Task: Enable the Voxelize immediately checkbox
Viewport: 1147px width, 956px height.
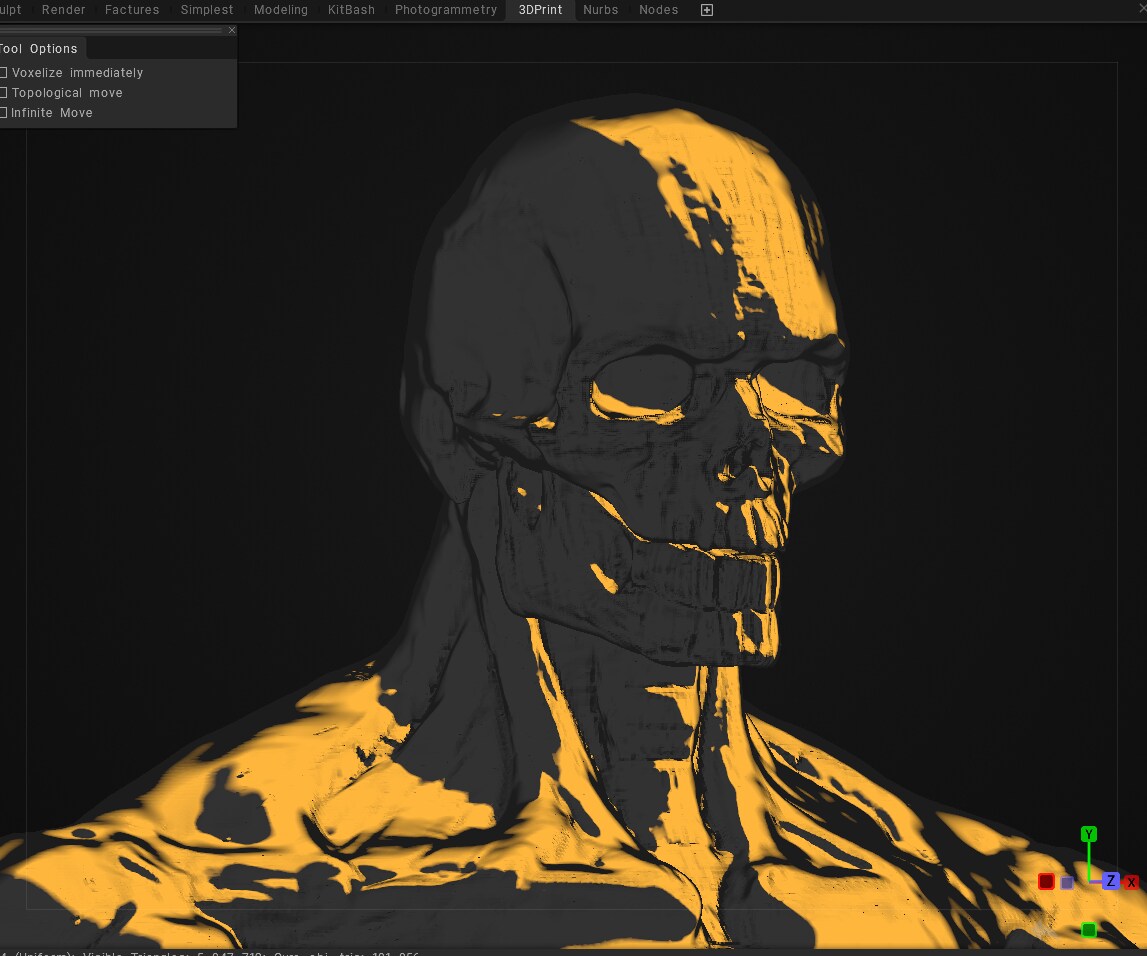Action: (3, 72)
